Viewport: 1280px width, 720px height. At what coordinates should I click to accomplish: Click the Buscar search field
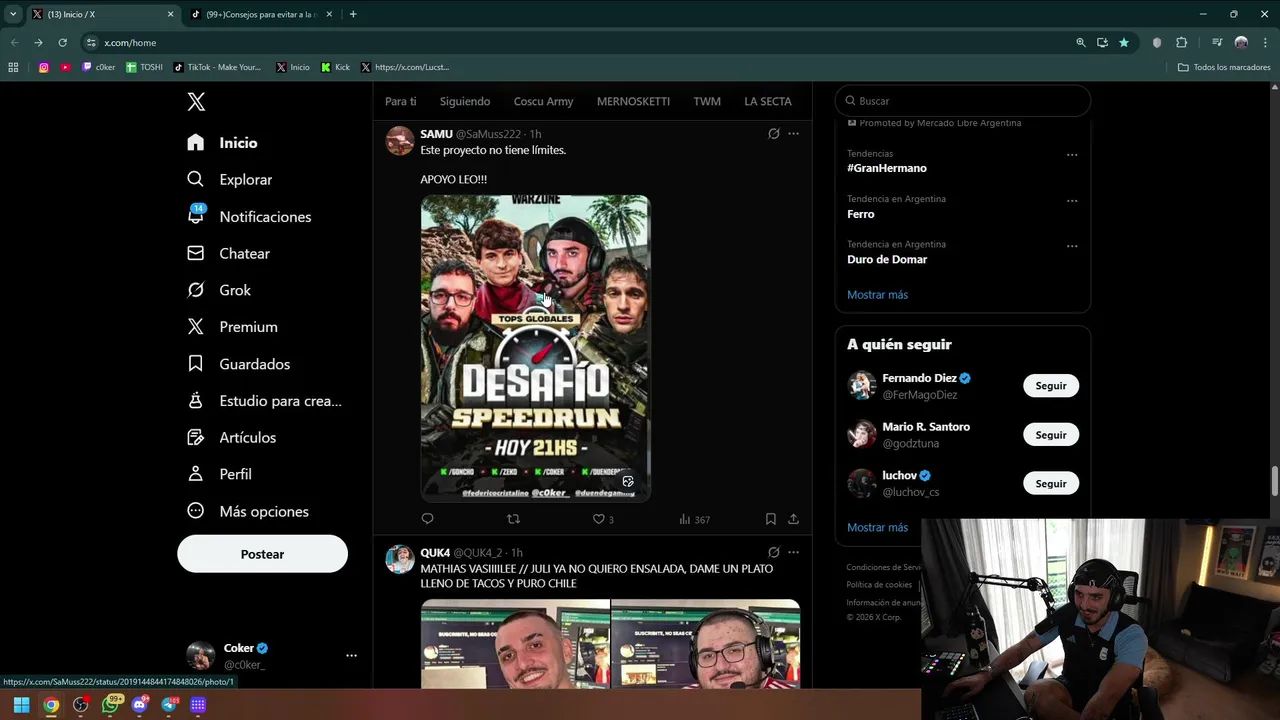coord(963,101)
